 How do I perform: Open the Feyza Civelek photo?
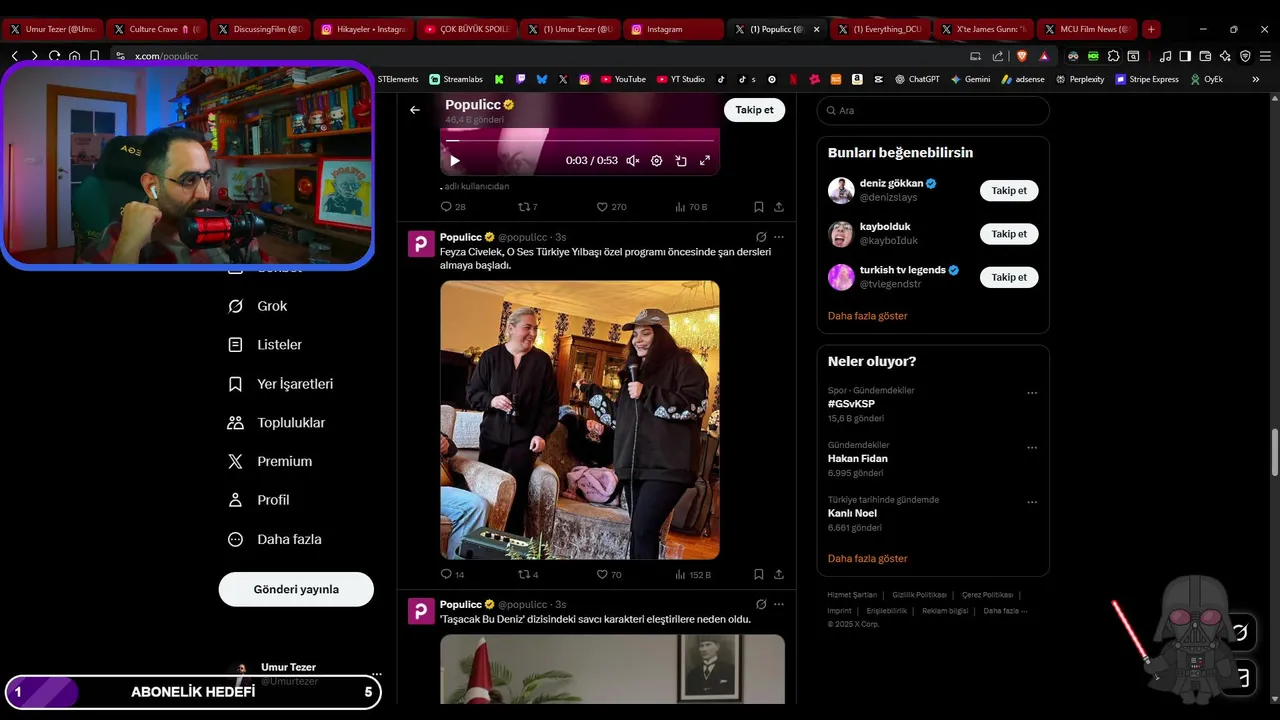click(x=580, y=420)
